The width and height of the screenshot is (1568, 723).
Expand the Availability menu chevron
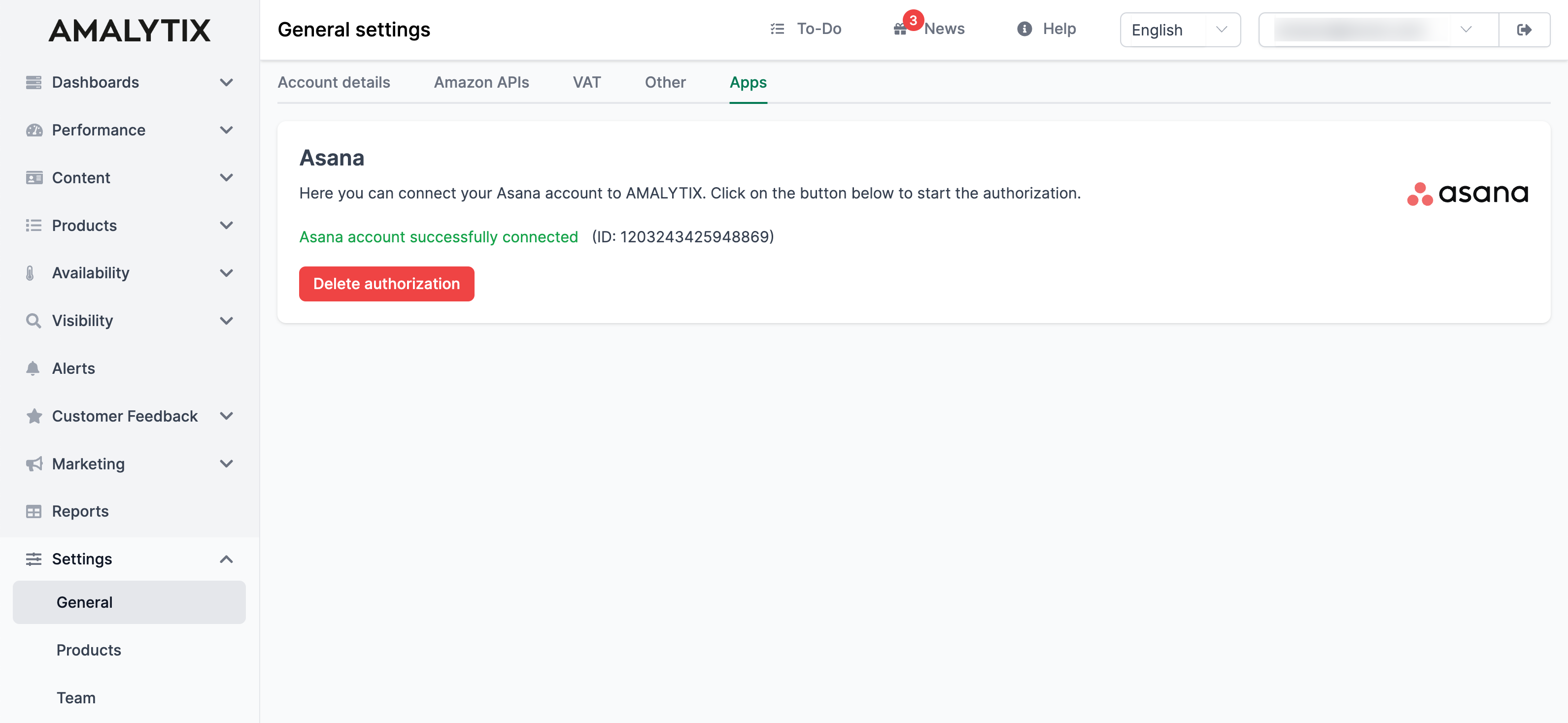(227, 273)
